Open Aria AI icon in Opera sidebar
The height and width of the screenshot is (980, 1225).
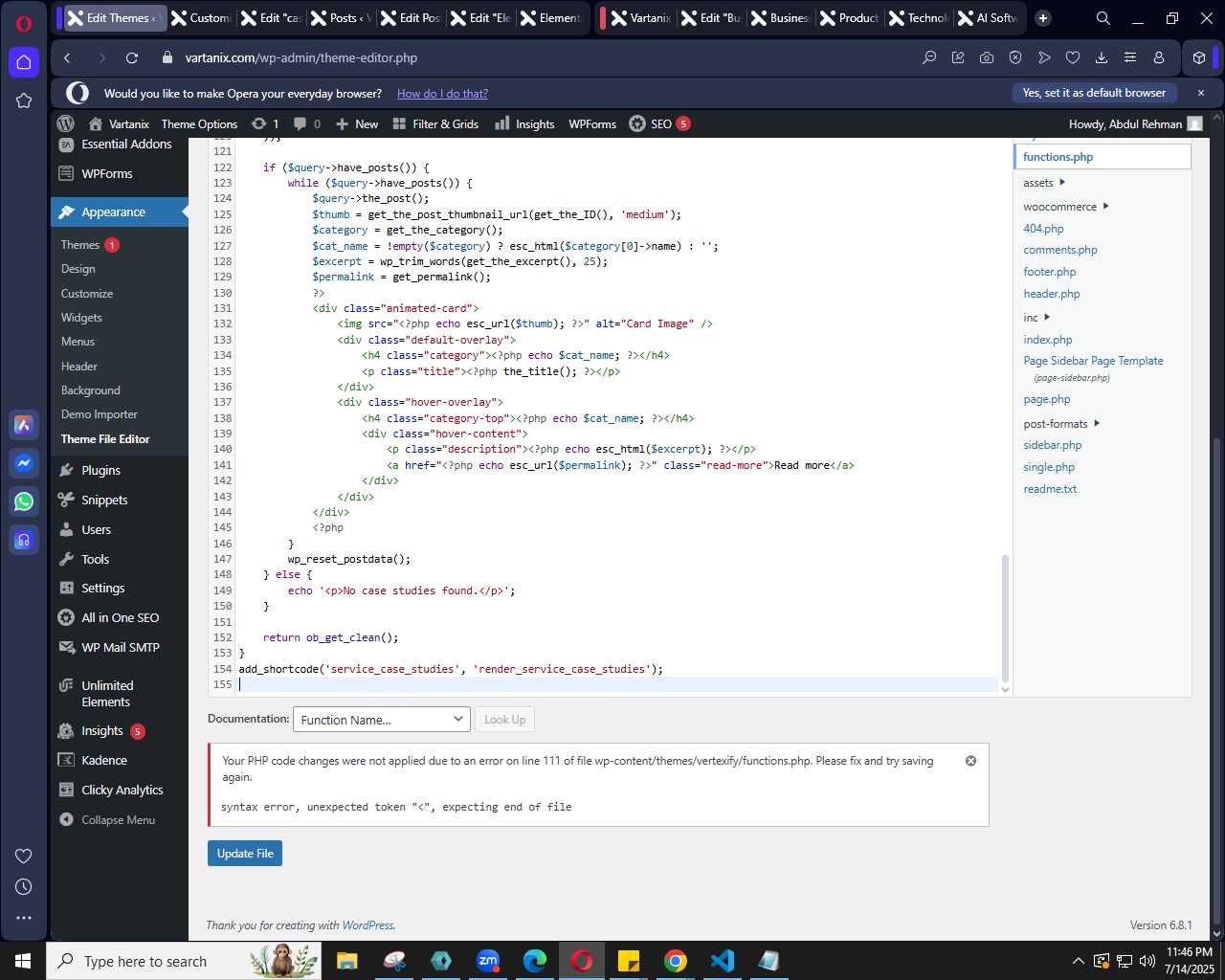click(24, 425)
